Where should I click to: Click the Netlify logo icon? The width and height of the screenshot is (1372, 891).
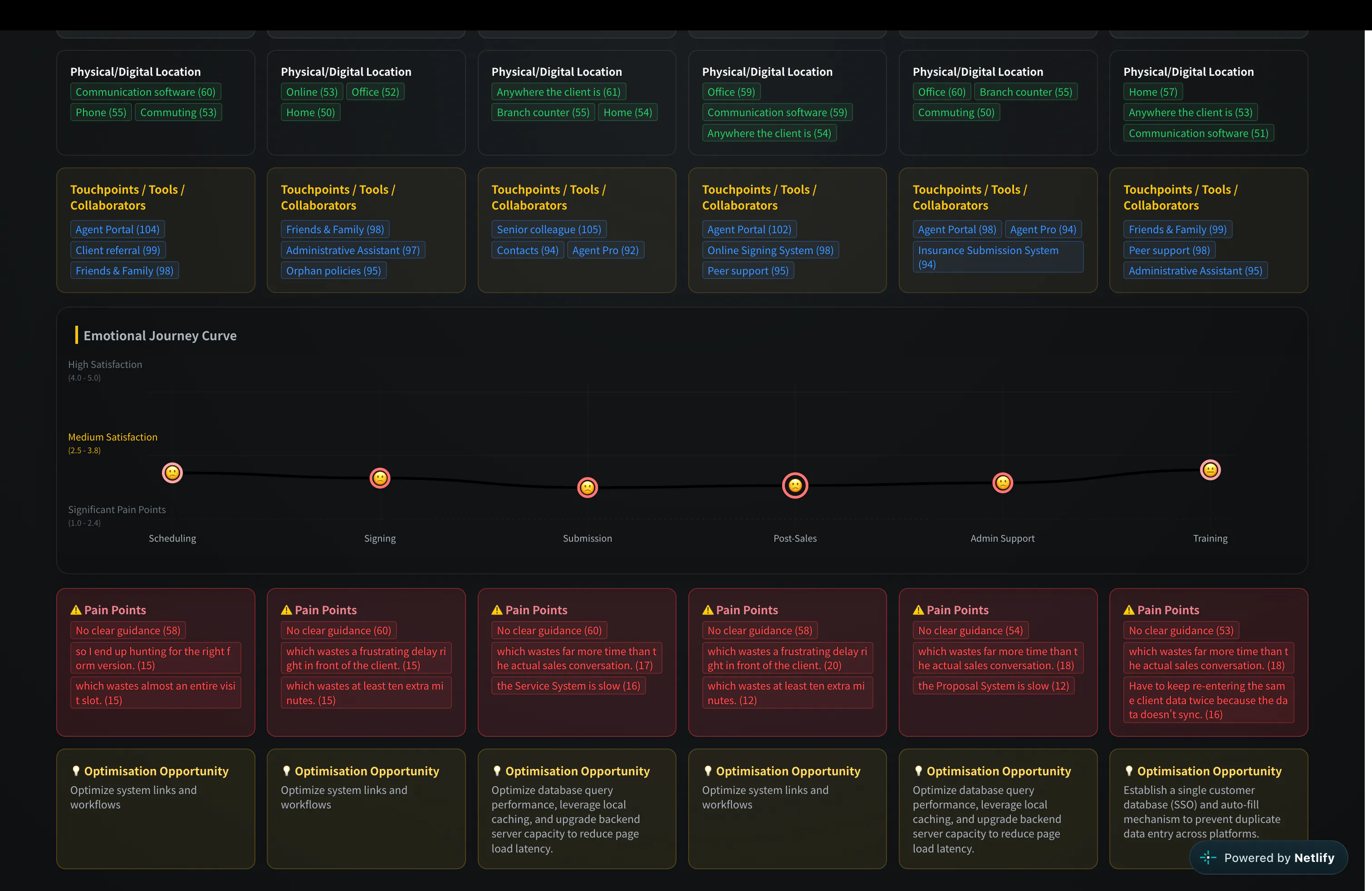1208,857
